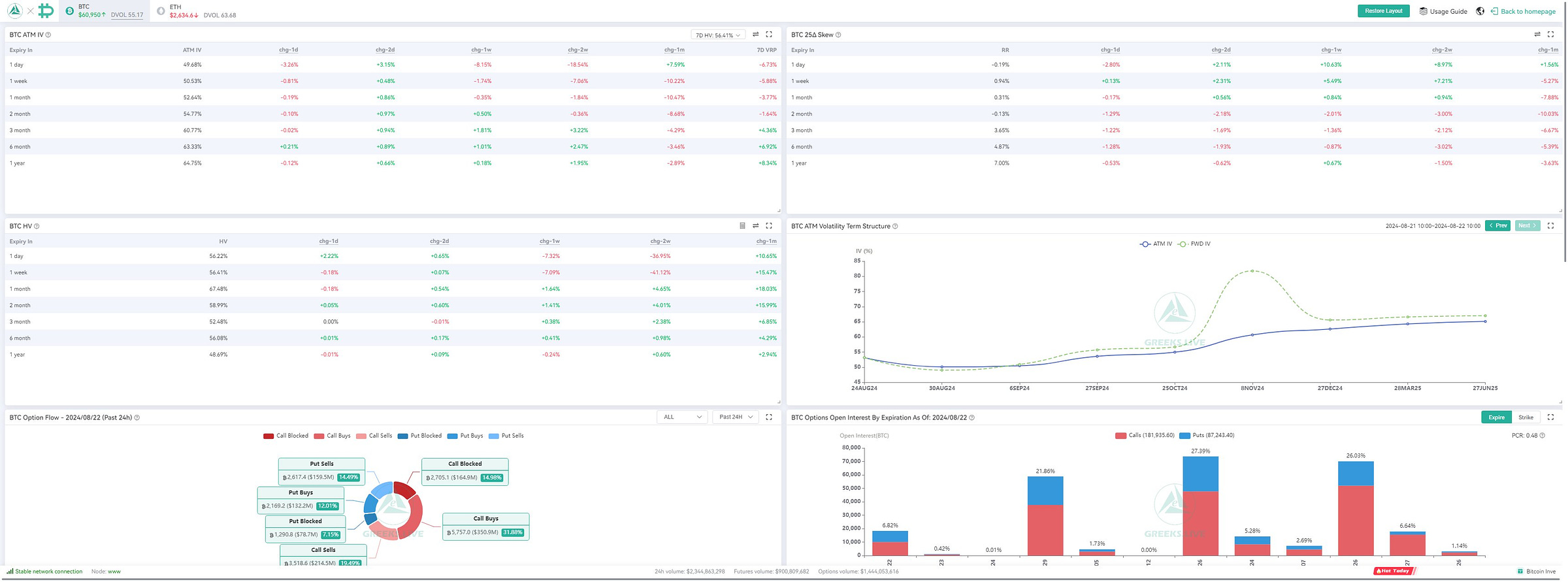Toggle Put Sells in option flow legend

(506, 436)
